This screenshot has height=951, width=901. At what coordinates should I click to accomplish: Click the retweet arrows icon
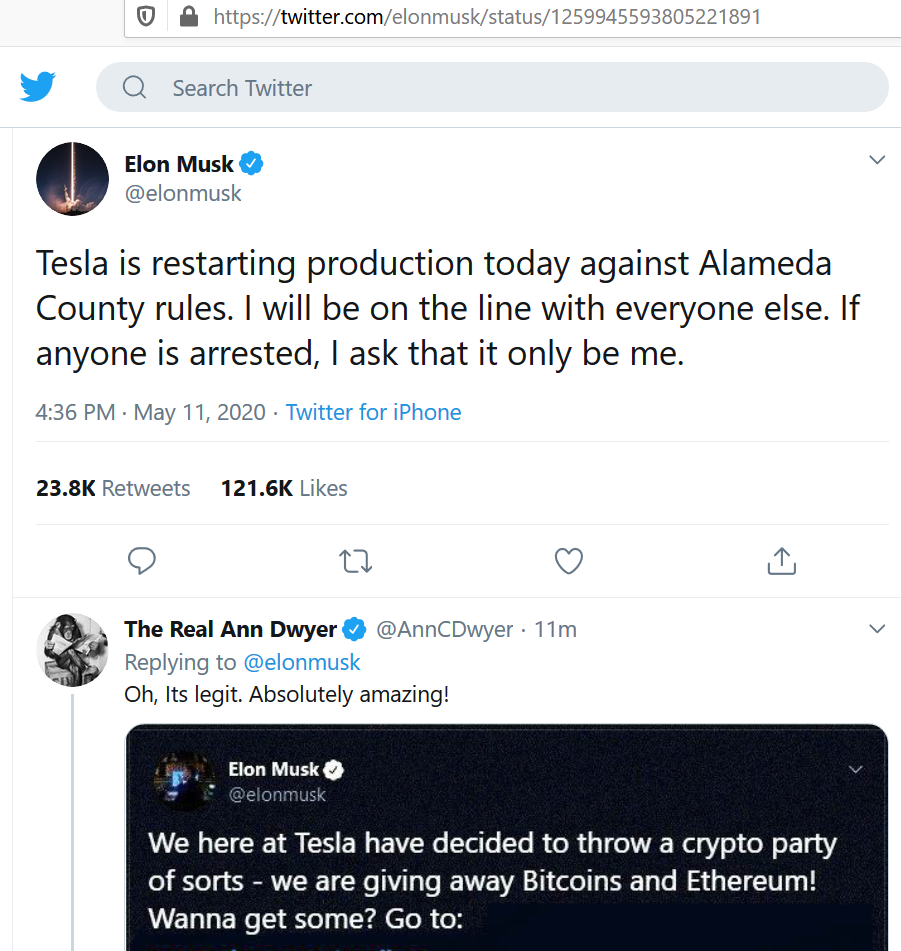(x=355, y=561)
